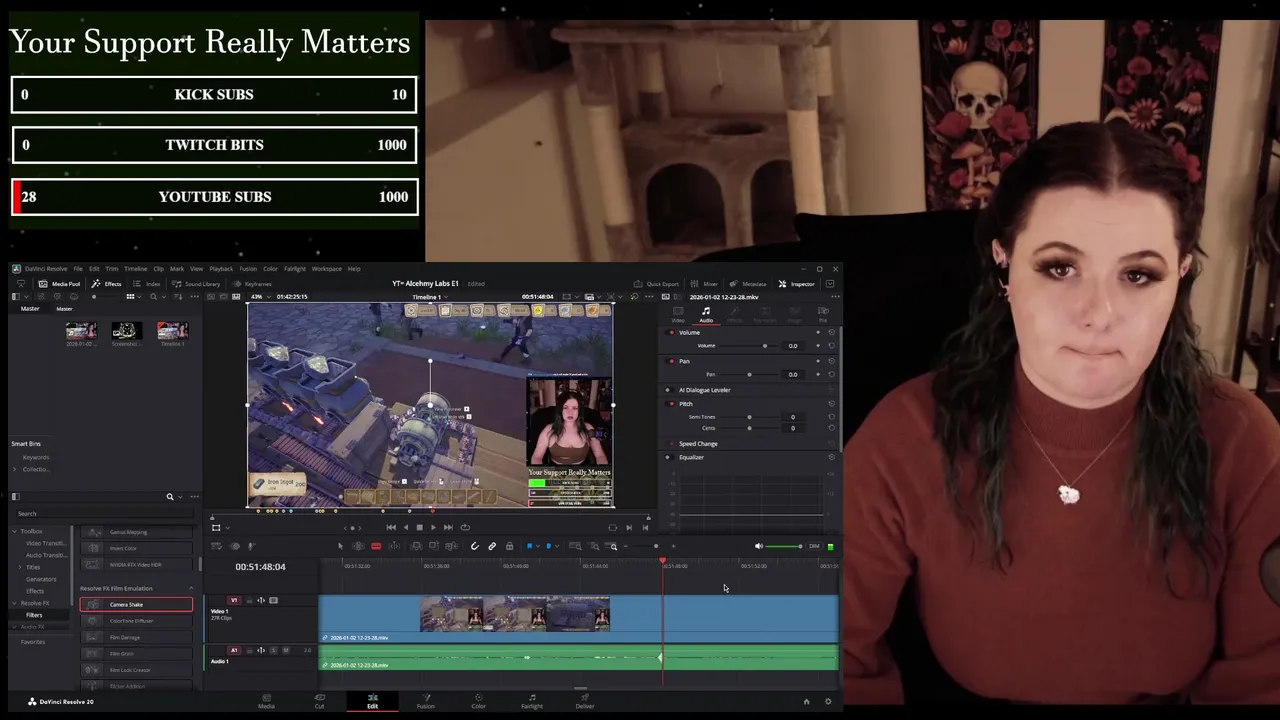Toggle the Linked Selection chain icon
Viewport: 1280px width, 720px height.
[x=492, y=546]
